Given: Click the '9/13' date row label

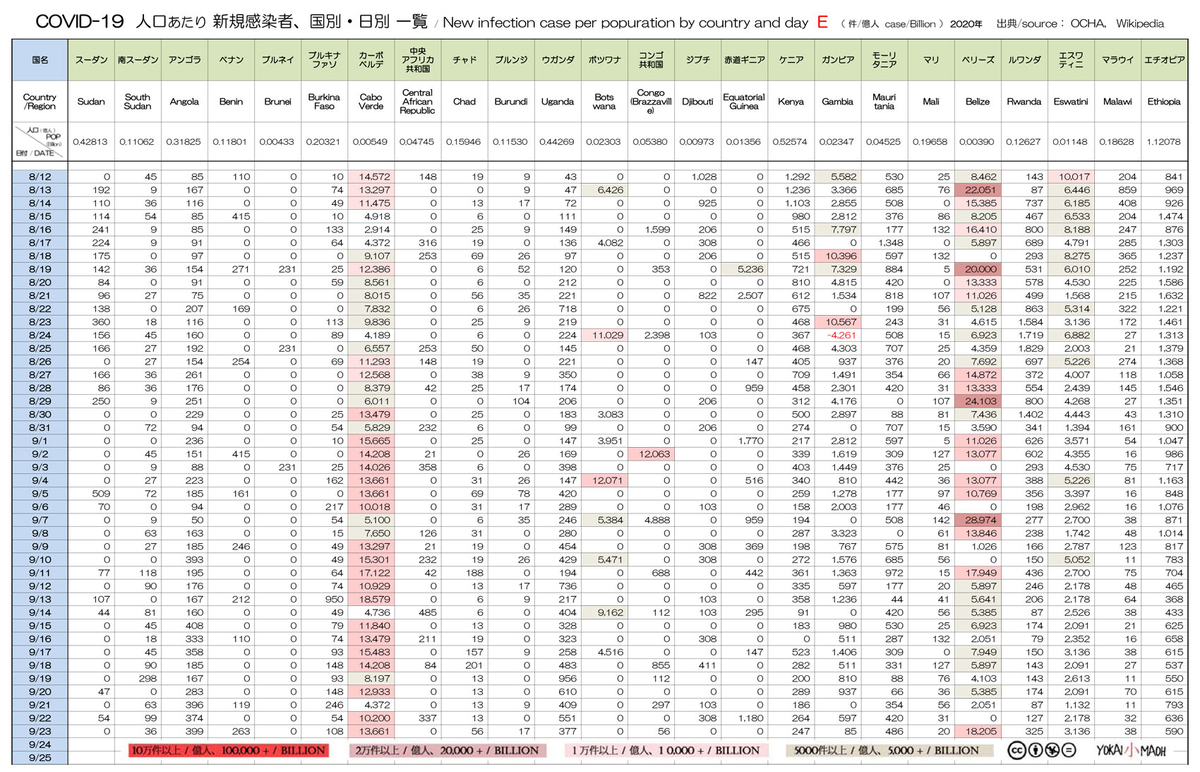Looking at the screenshot, I should [40, 599].
